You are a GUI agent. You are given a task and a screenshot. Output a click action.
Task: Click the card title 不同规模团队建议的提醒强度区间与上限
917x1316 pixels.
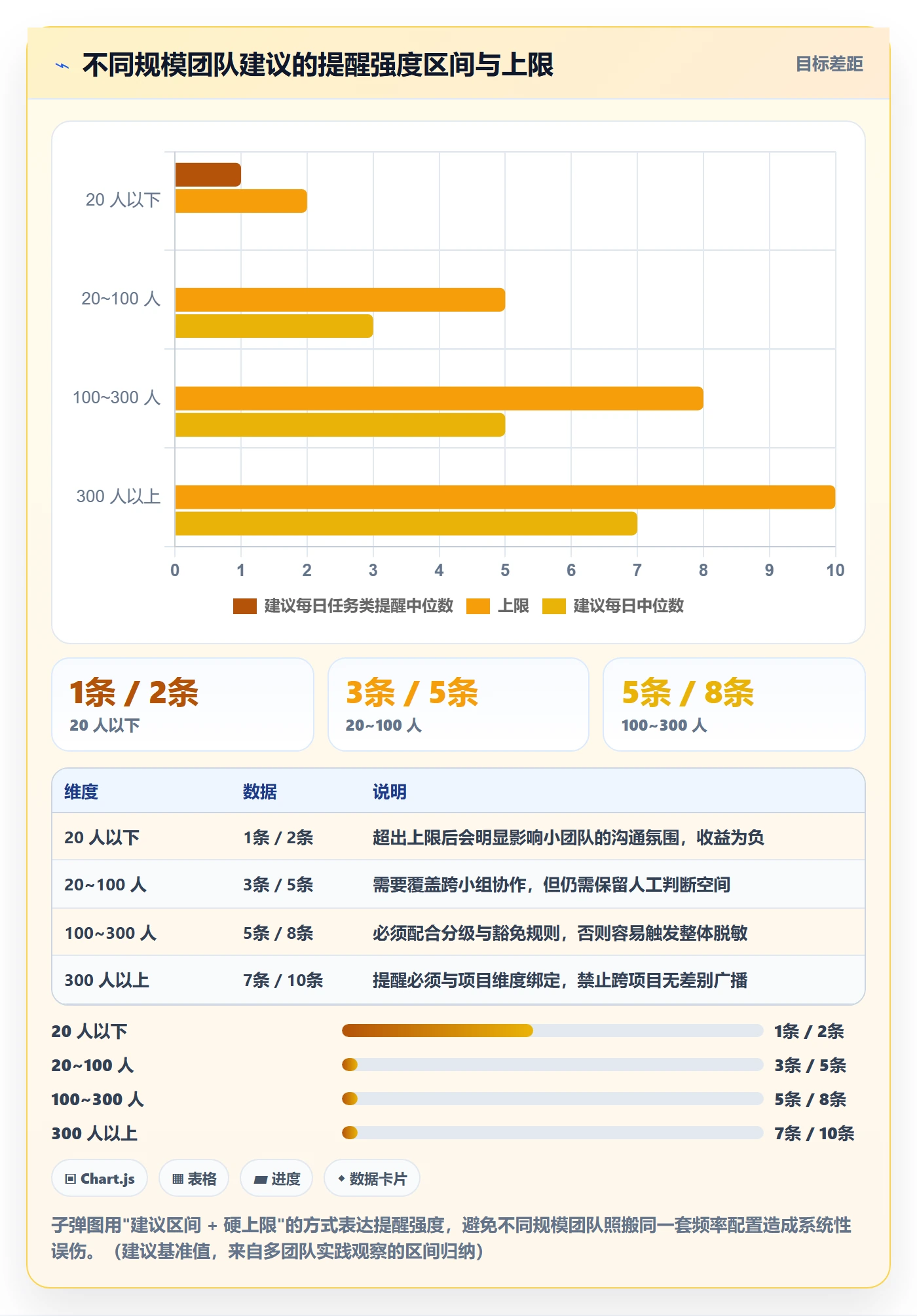318,65
